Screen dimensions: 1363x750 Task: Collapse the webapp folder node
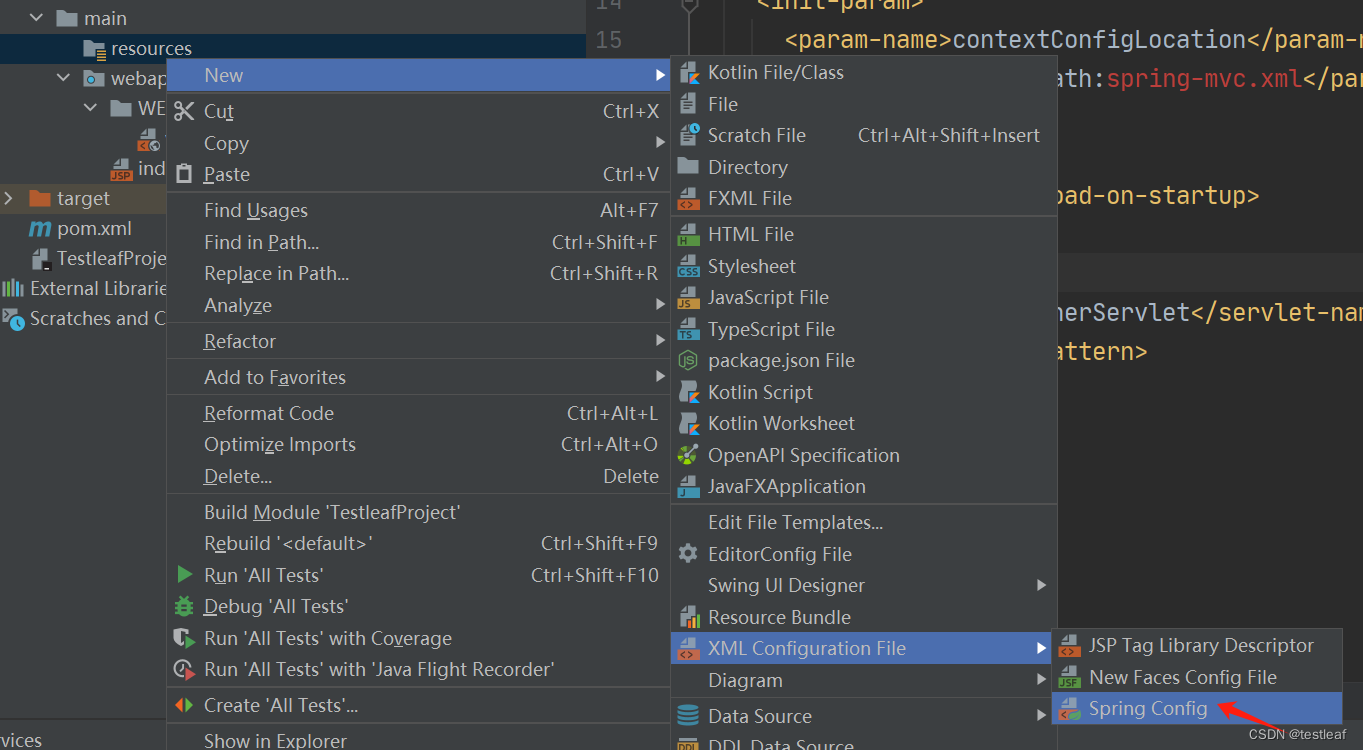[x=64, y=78]
